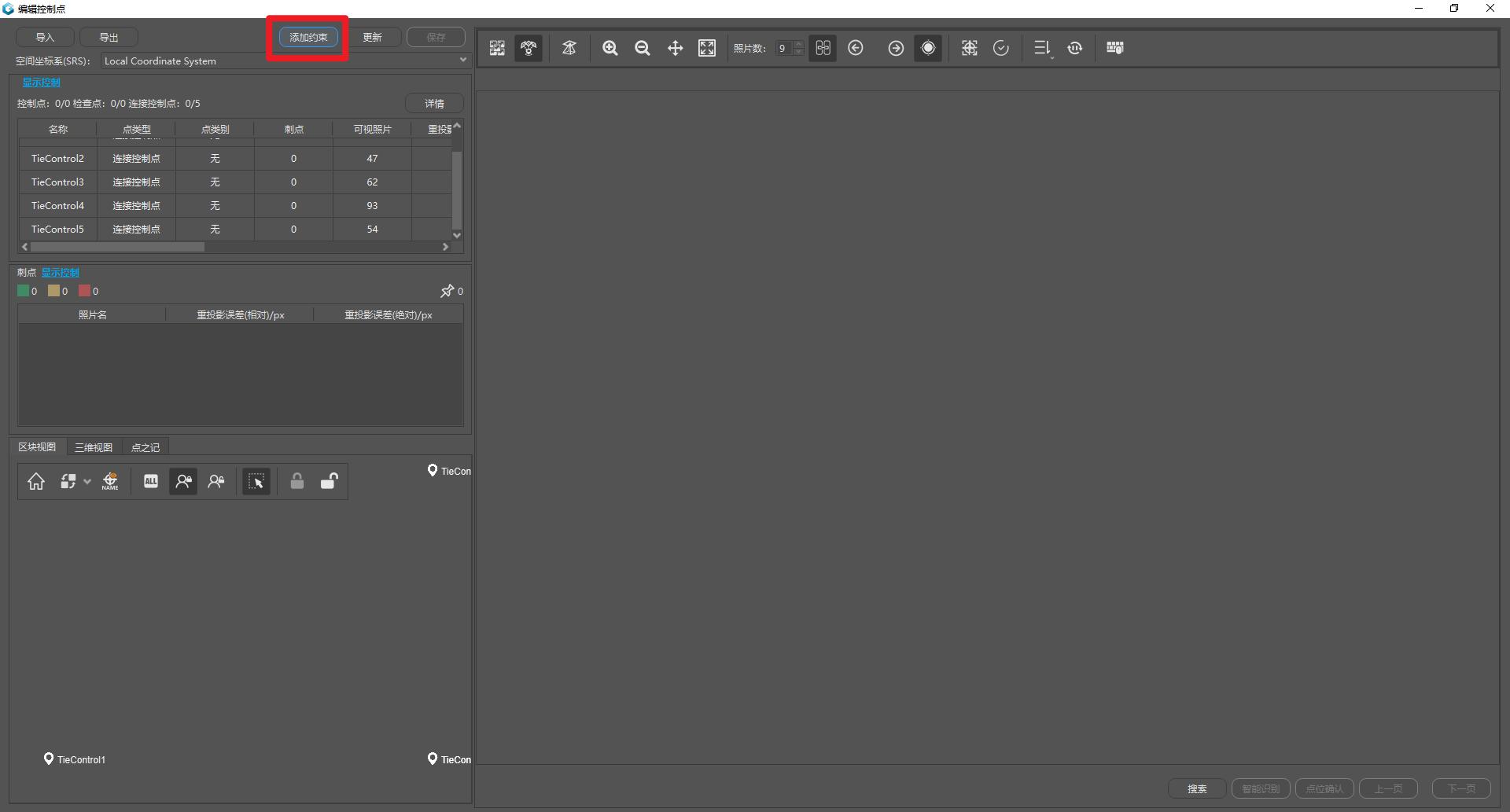Screen dimensions: 1510x812
Task: Toggle the target center circle button
Action: coord(928,48)
